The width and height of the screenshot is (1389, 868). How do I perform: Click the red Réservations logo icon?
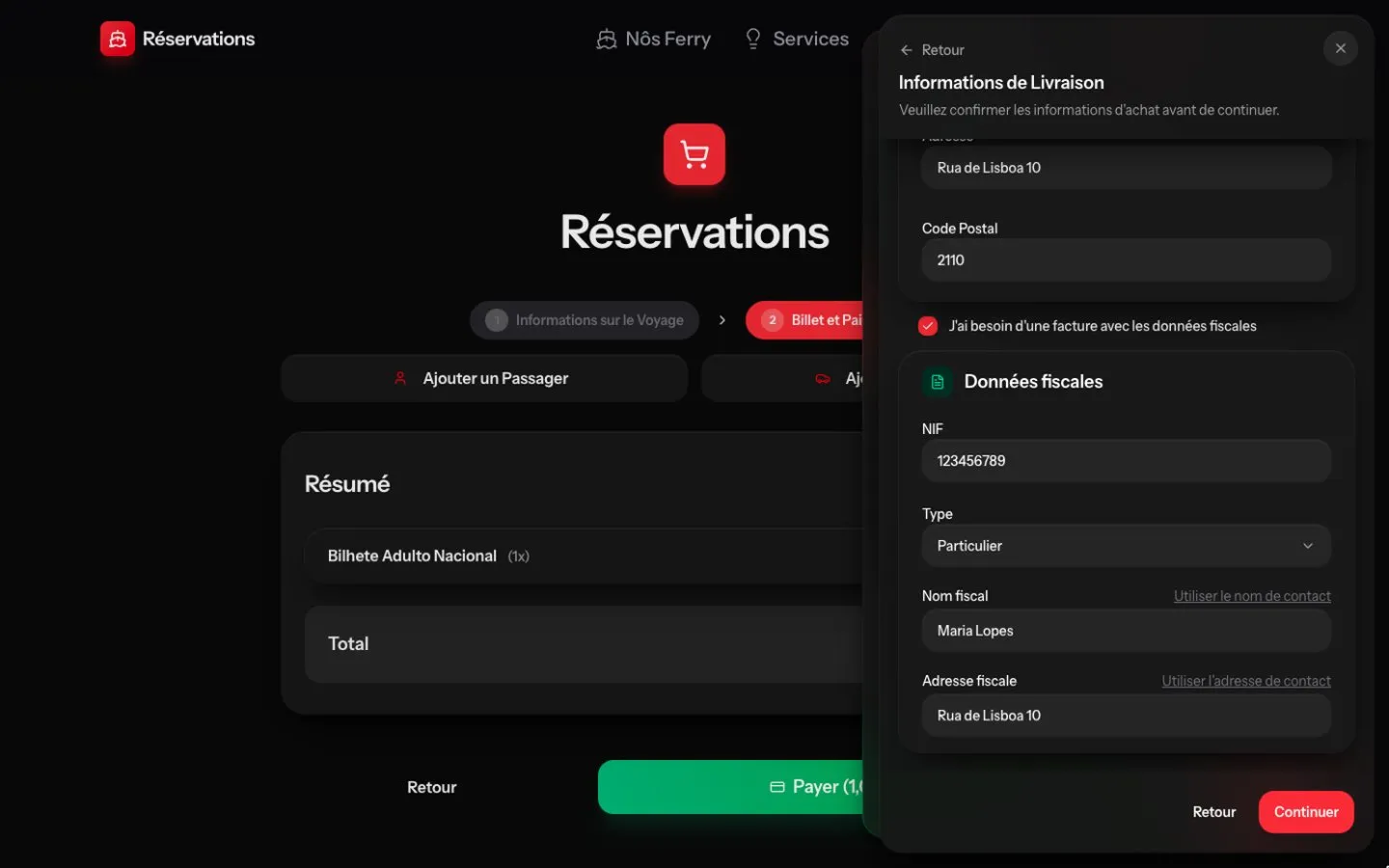(118, 39)
